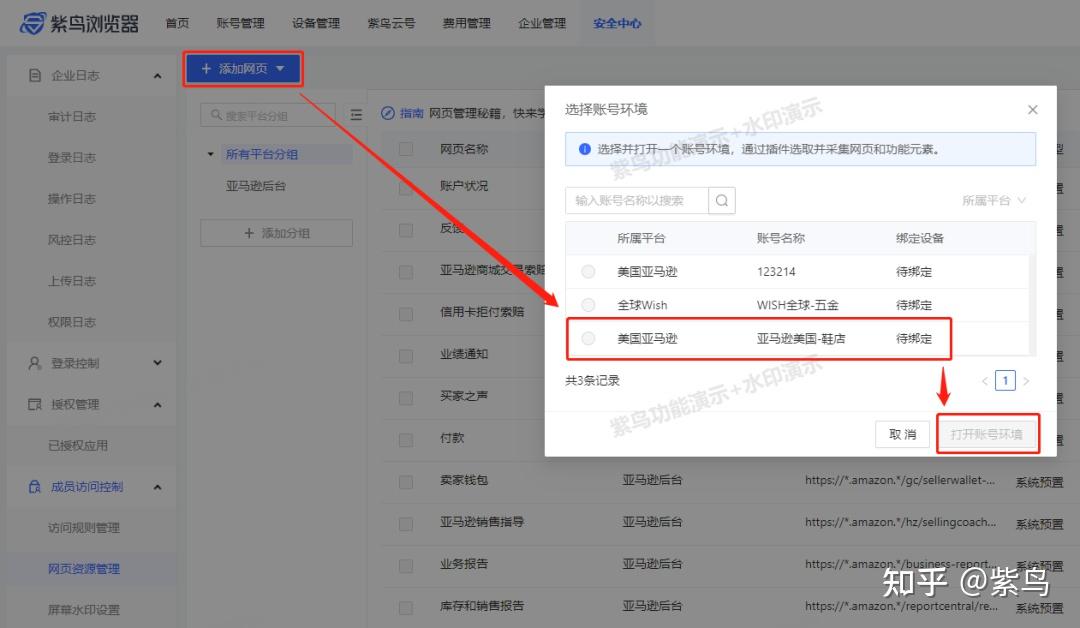
Task: Open the 首页 top menu
Action: pyautogui.click(x=177, y=23)
